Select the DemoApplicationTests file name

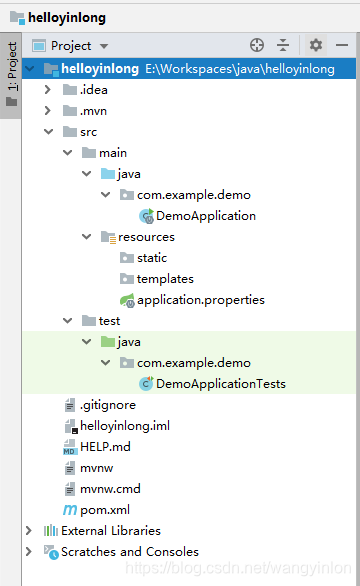(x=221, y=384)
